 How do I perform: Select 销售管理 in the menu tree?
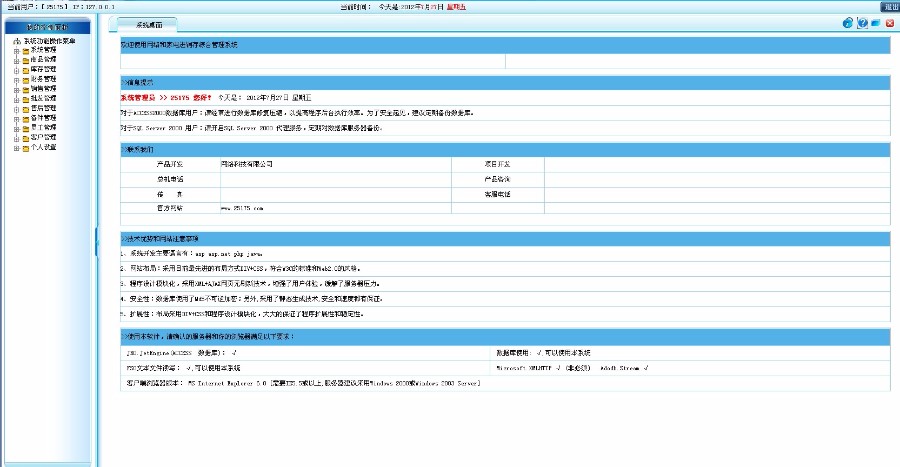43,89
